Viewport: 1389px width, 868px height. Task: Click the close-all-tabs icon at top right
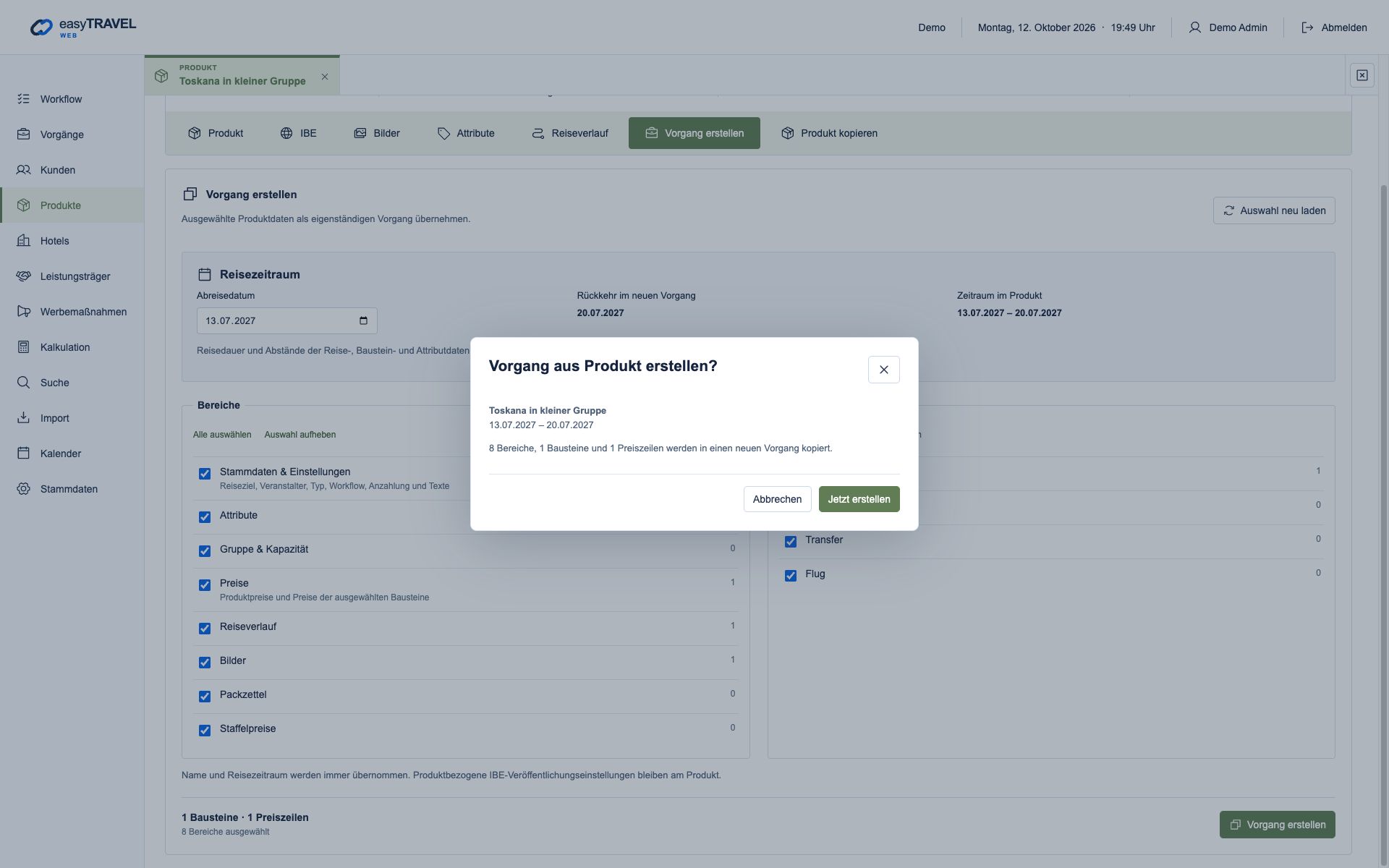pos(1362,75)
